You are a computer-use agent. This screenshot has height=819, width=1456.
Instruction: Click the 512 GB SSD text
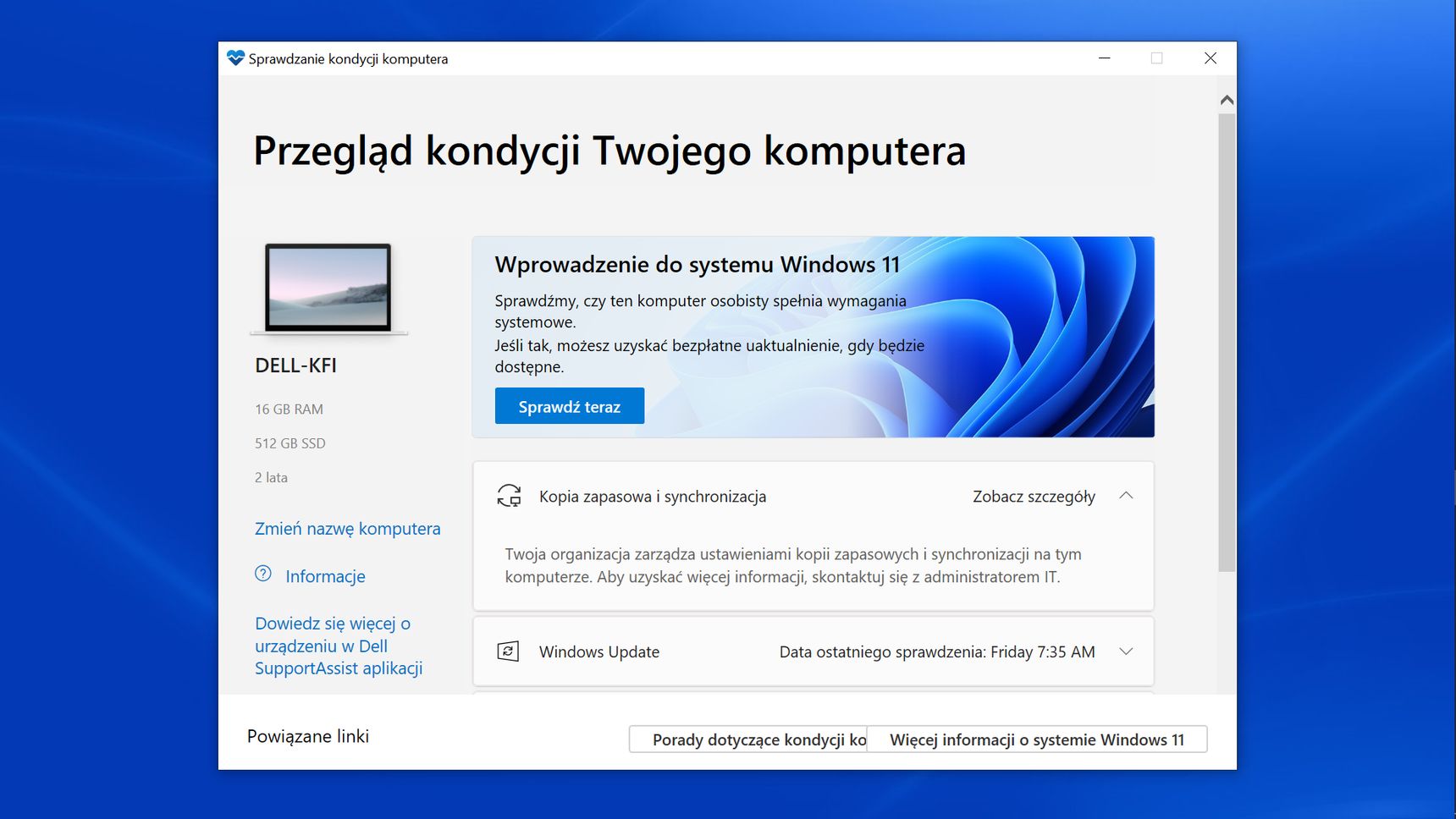tap(290, 443)
